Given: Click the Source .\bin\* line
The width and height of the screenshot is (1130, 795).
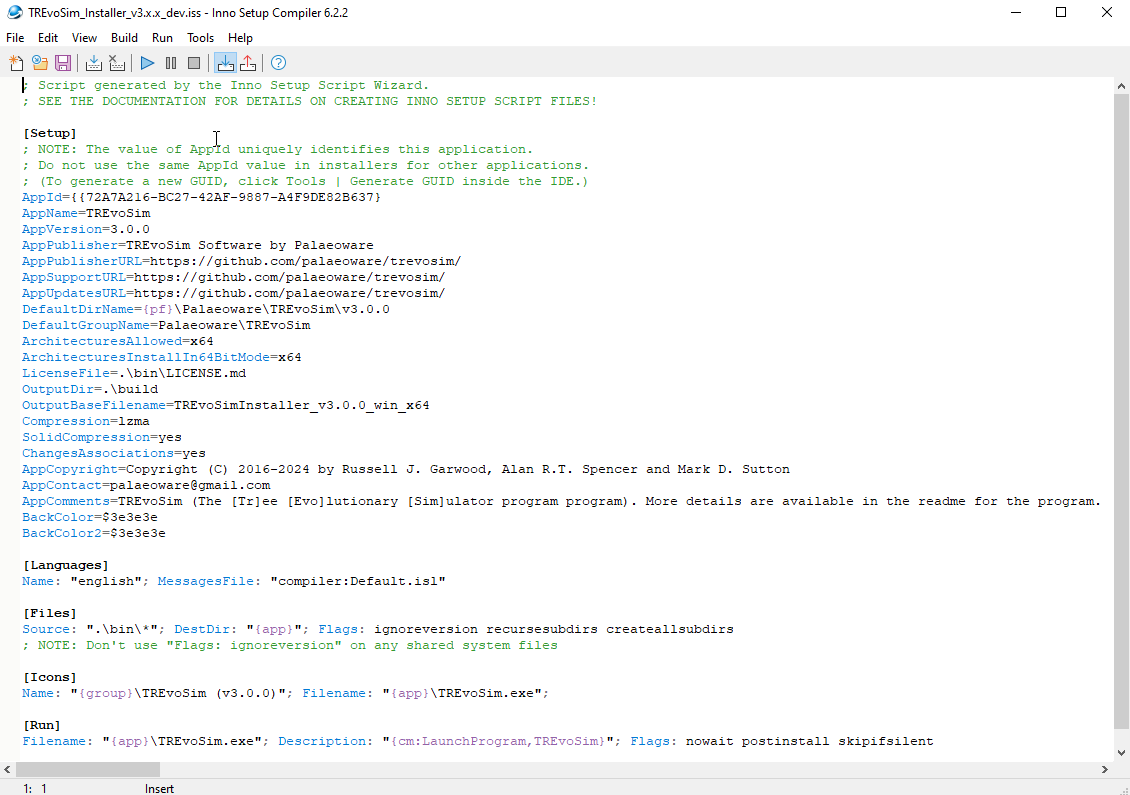Looking at the screenshot, I should [378, 629].
